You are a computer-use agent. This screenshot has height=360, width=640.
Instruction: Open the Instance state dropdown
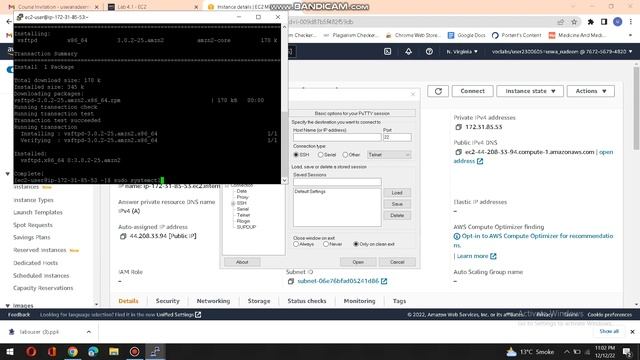pyautogui.click(x=530, y=91)
